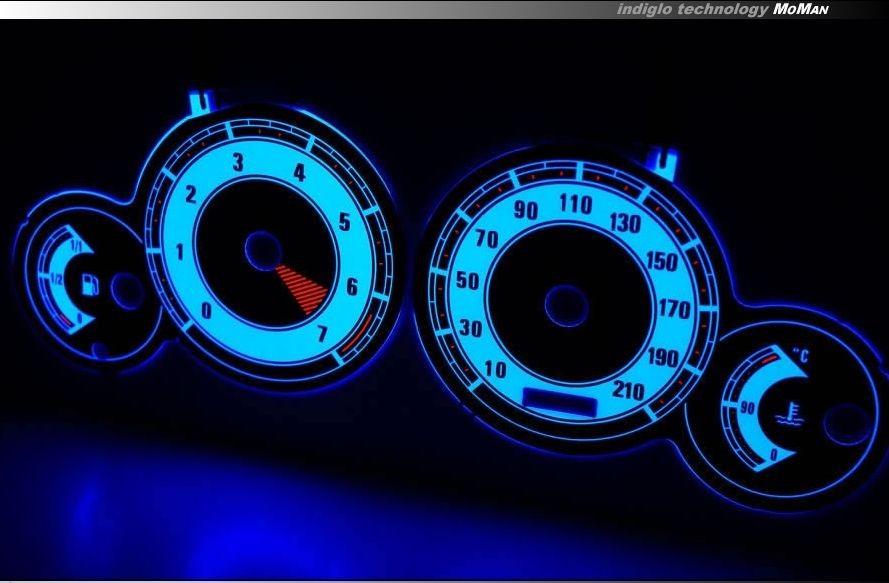Click the 90 mark on the temperature gauge

(x=746, y=407)
